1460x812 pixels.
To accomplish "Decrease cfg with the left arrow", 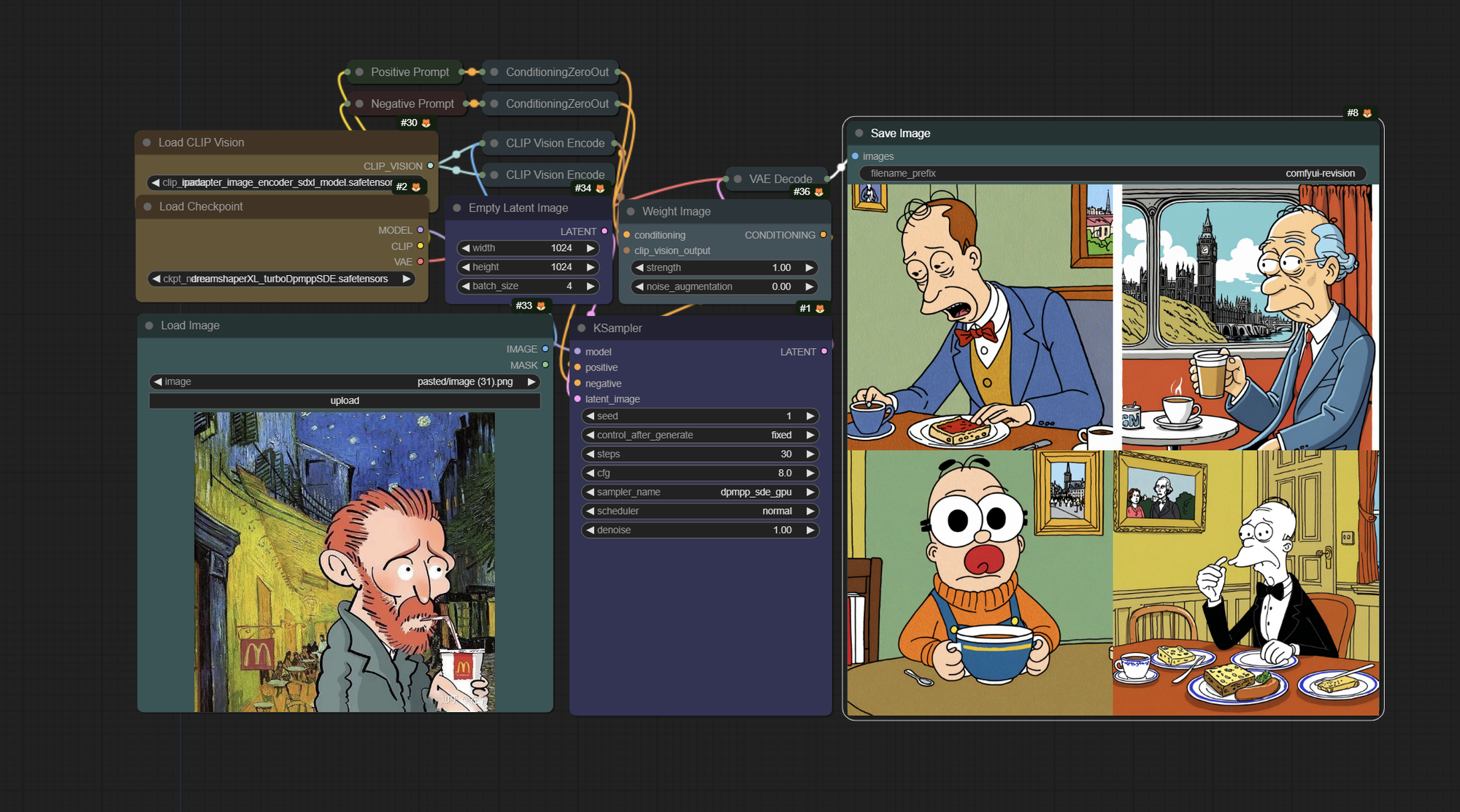I will (x=590, y=473).
